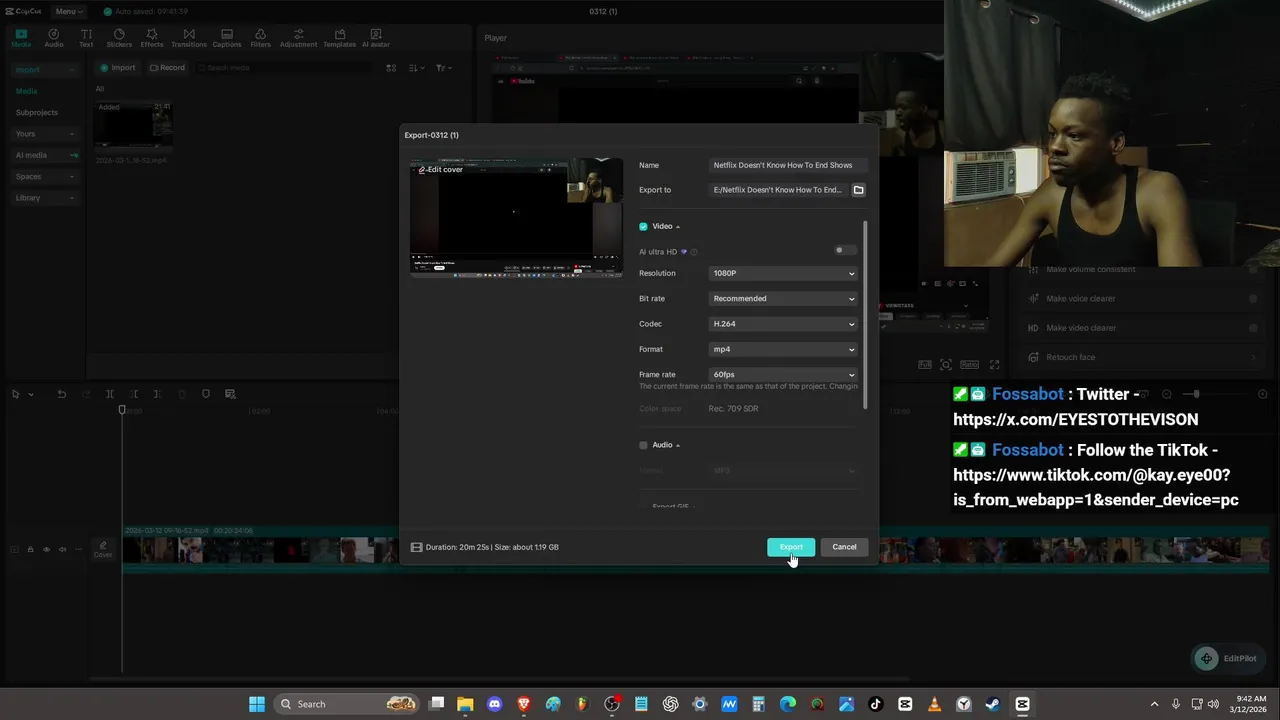Screen dimensions: 1280x720
Task: Open Brave browser from the taskbar
Action: [x=524, y=704]
